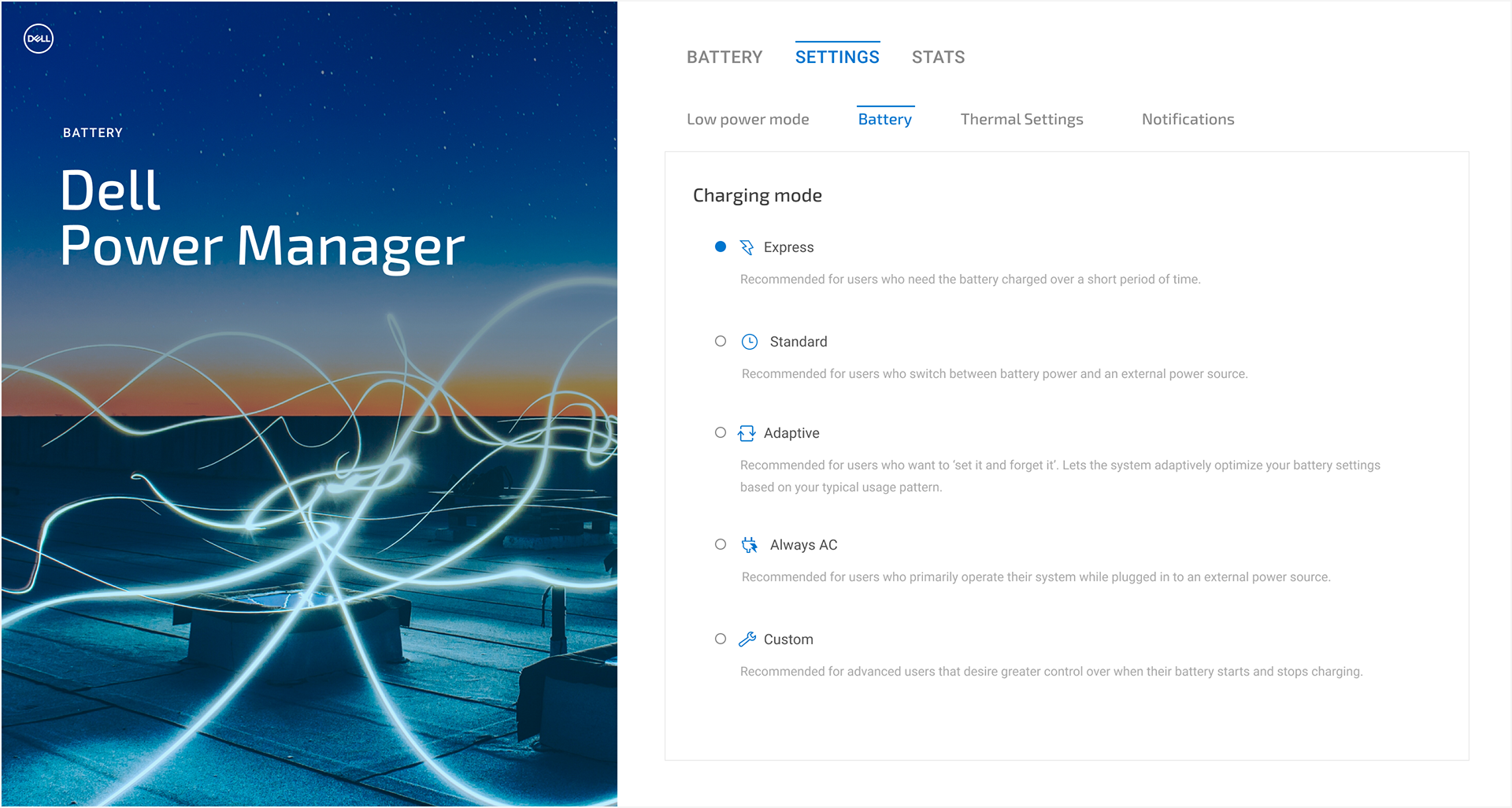
Task: Switch to the BATTERY top tab
Action: [x=724, y=57]
